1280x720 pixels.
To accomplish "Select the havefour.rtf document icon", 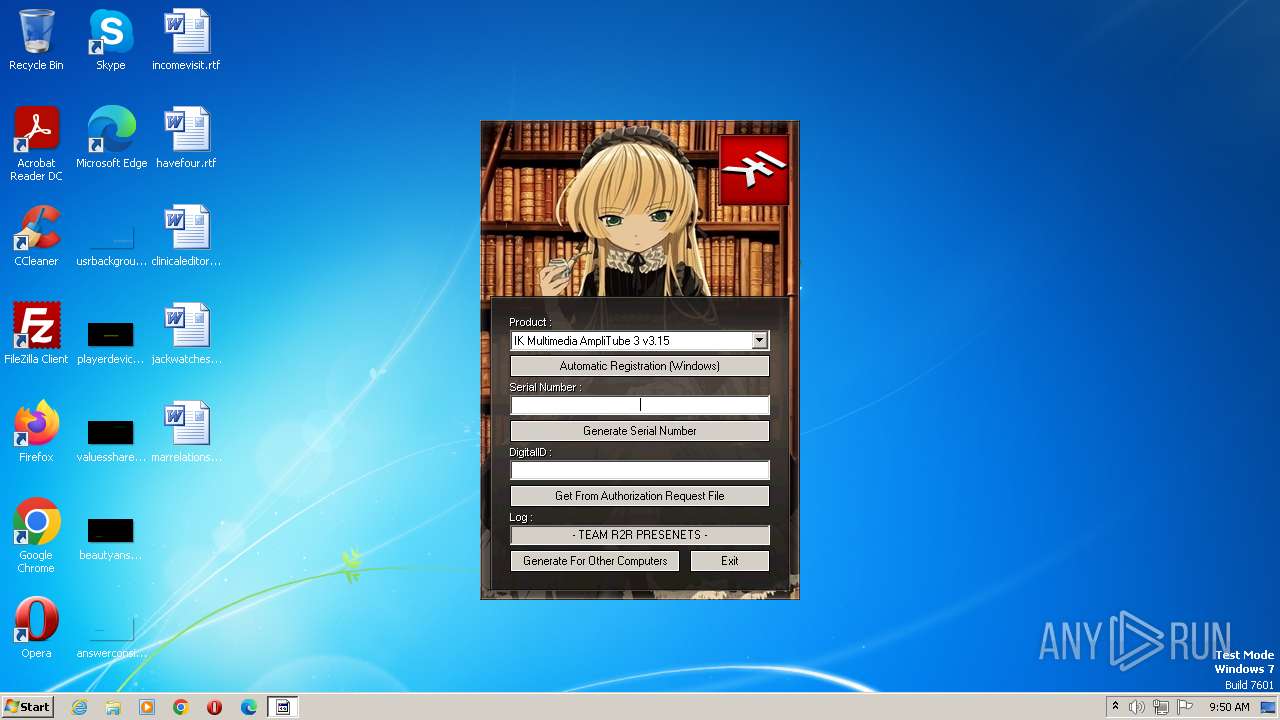I will pyautogui.click(x=186, y=138).
